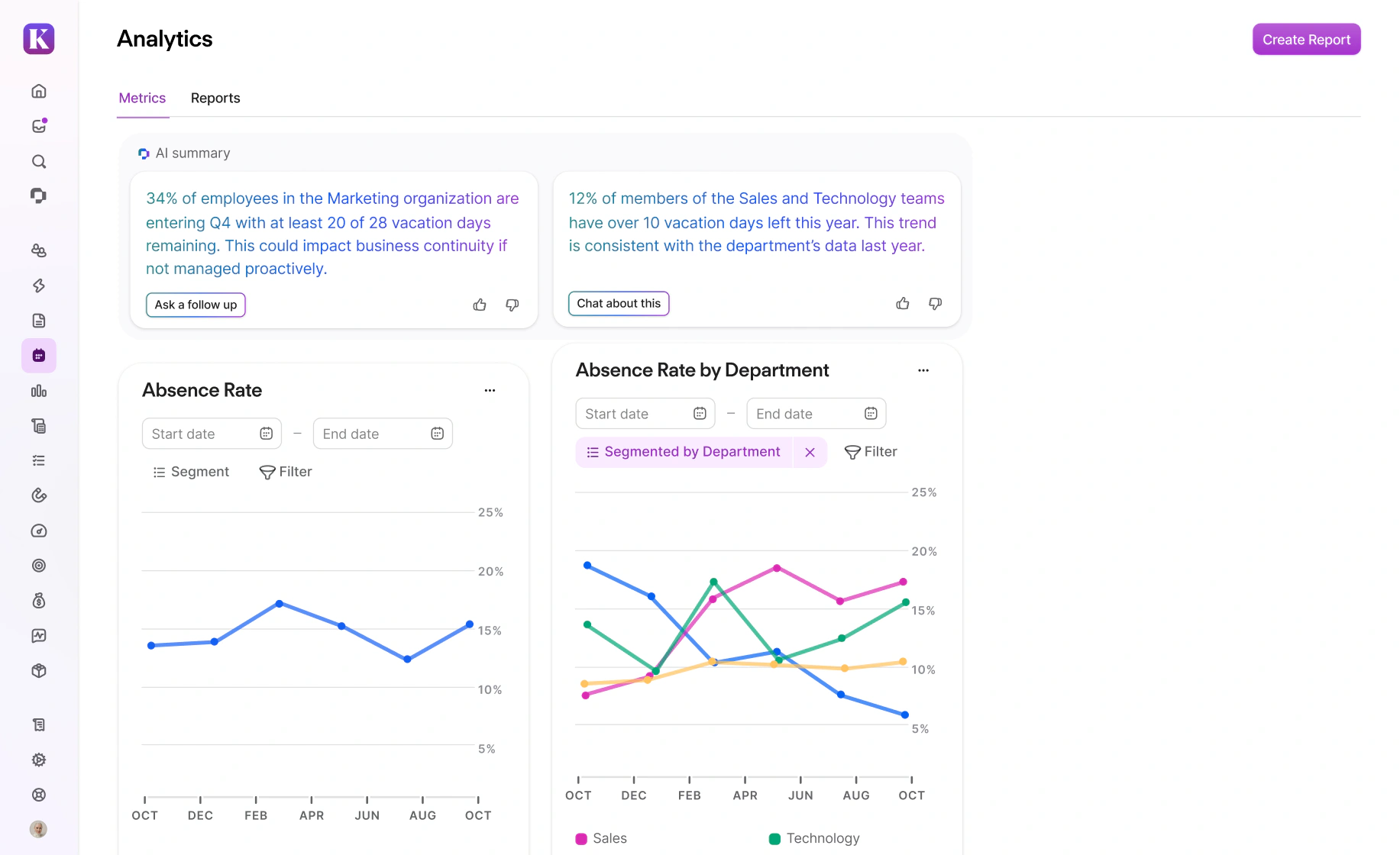Like the Sales and Technology summary card
This screenshot has width=1400, height=855.
click(x=903, y=303)
